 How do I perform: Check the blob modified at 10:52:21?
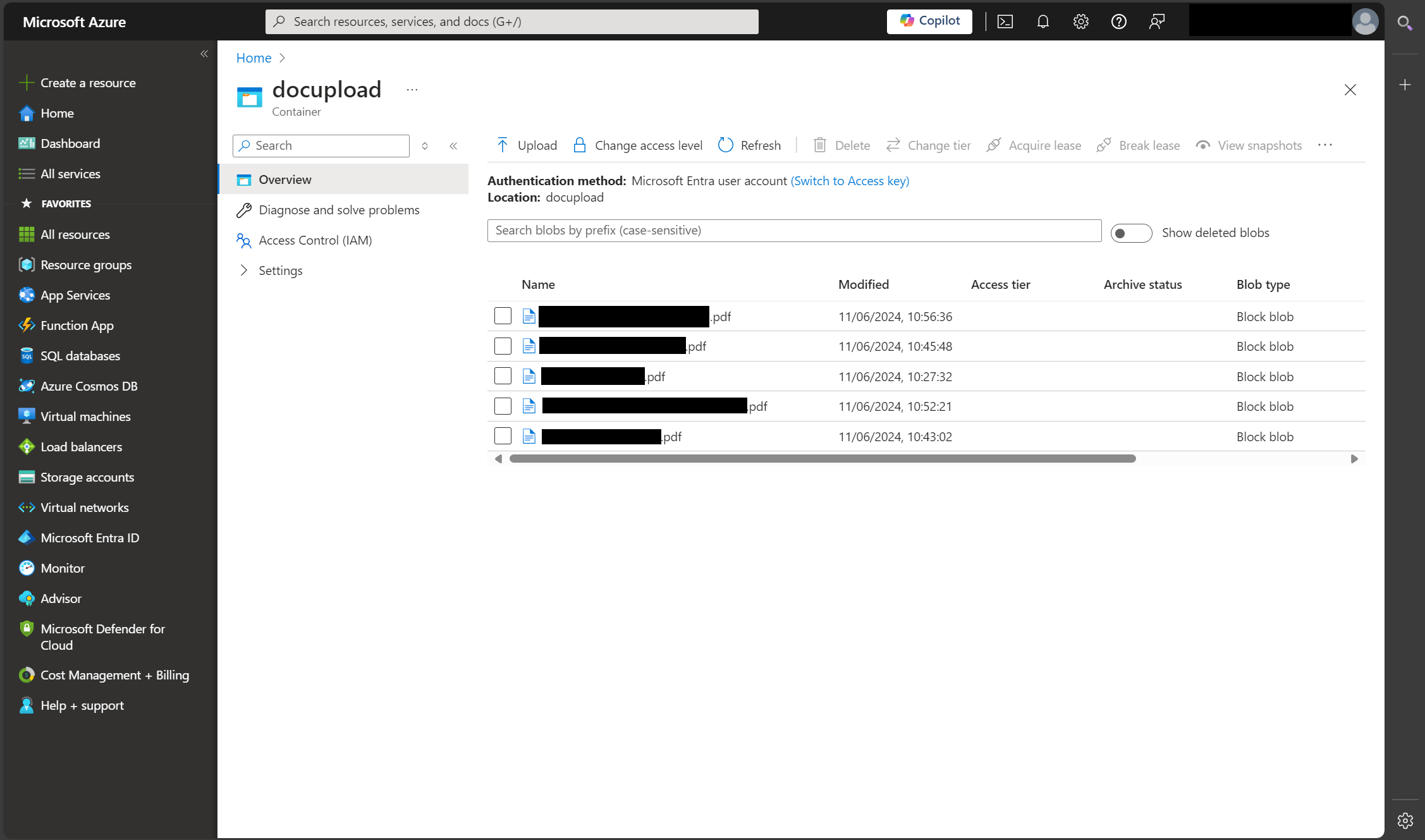click(503, 406)
